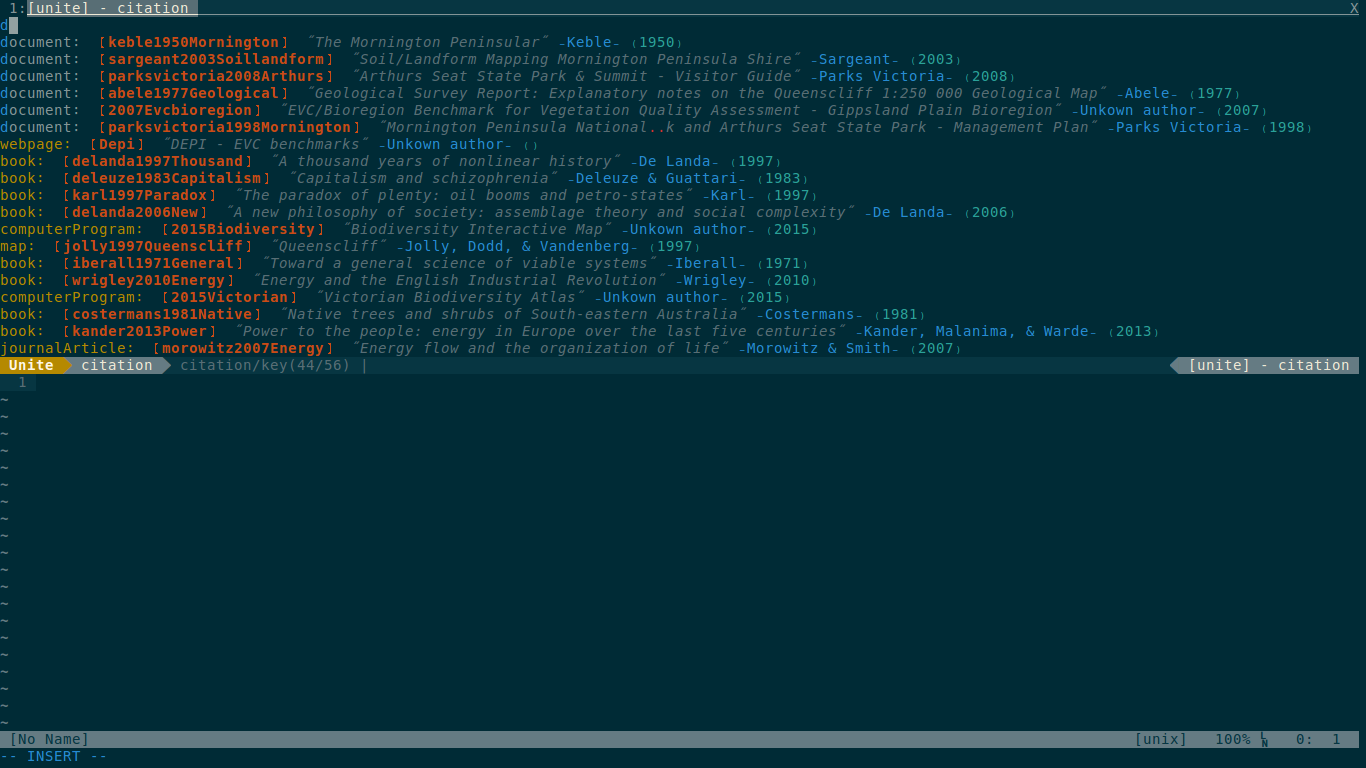This screenshot has width=1366, height=768.
Task: Select citation key 2015Victorian
Action: pos(229,297)
